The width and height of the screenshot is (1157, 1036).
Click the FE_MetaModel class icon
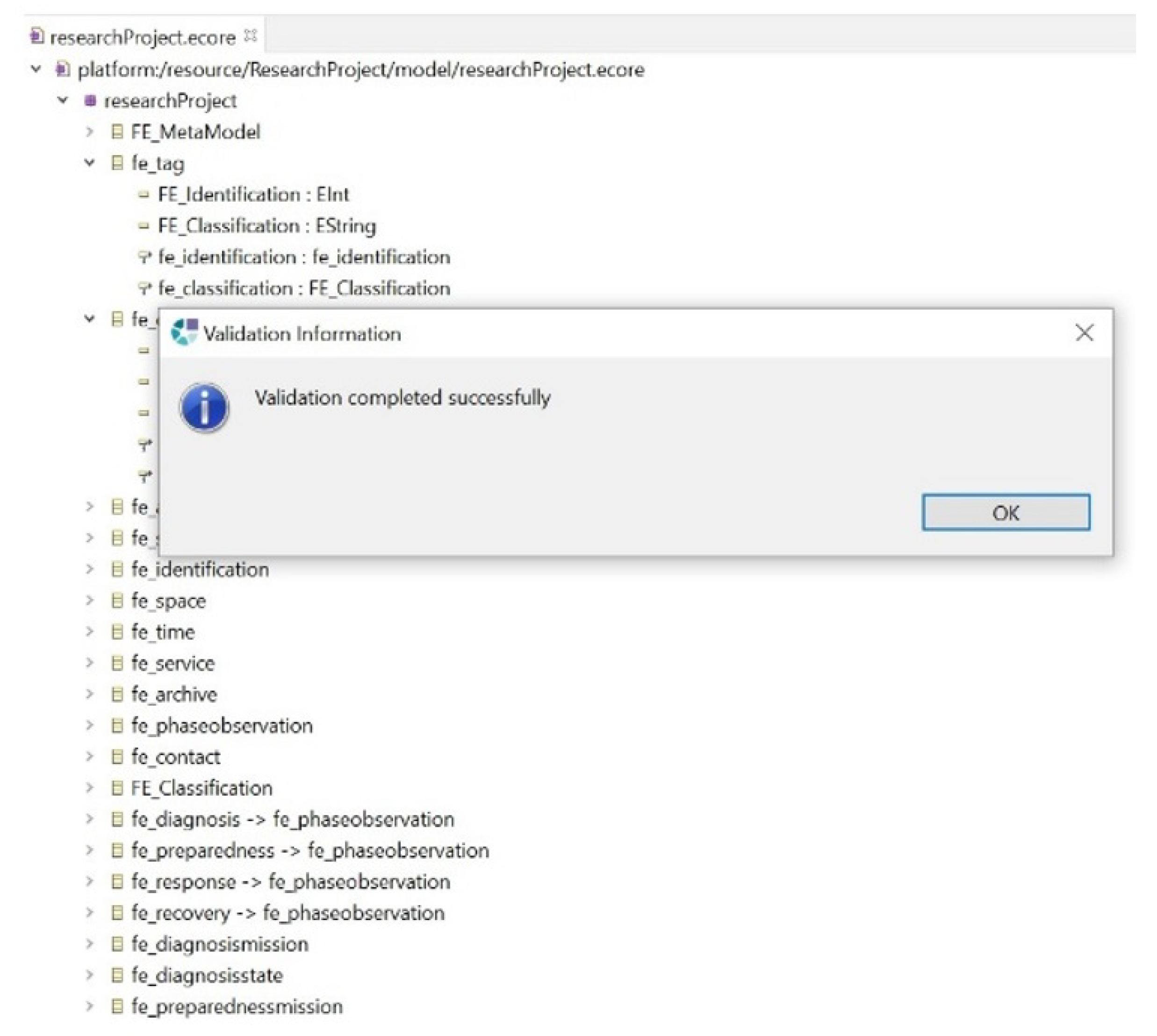[117, 131]
